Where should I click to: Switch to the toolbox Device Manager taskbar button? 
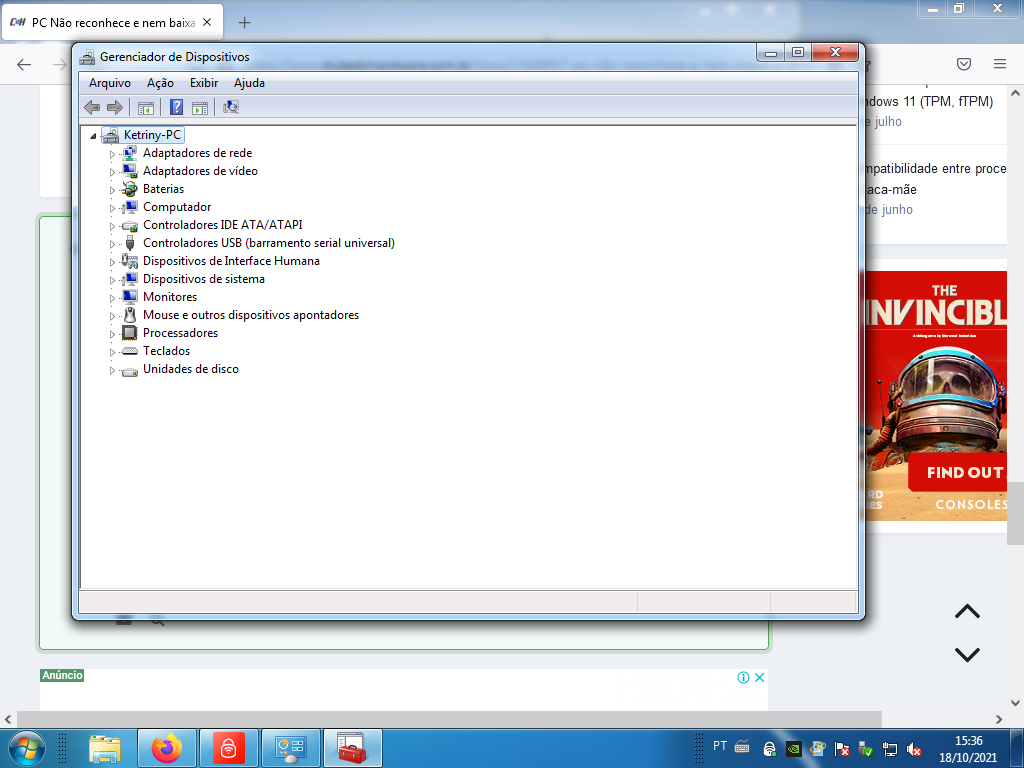[353, 748]
